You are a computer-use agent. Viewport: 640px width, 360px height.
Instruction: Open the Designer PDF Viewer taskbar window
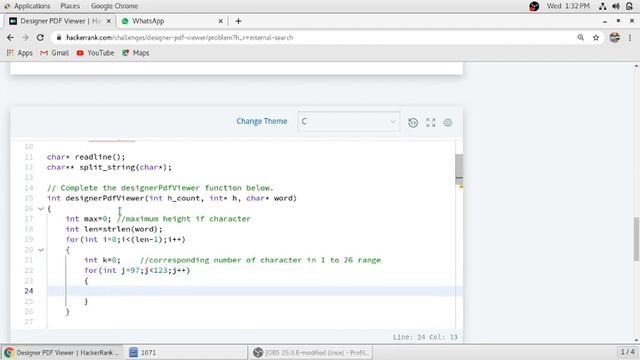pyautogui.click(x=63, y=352)
